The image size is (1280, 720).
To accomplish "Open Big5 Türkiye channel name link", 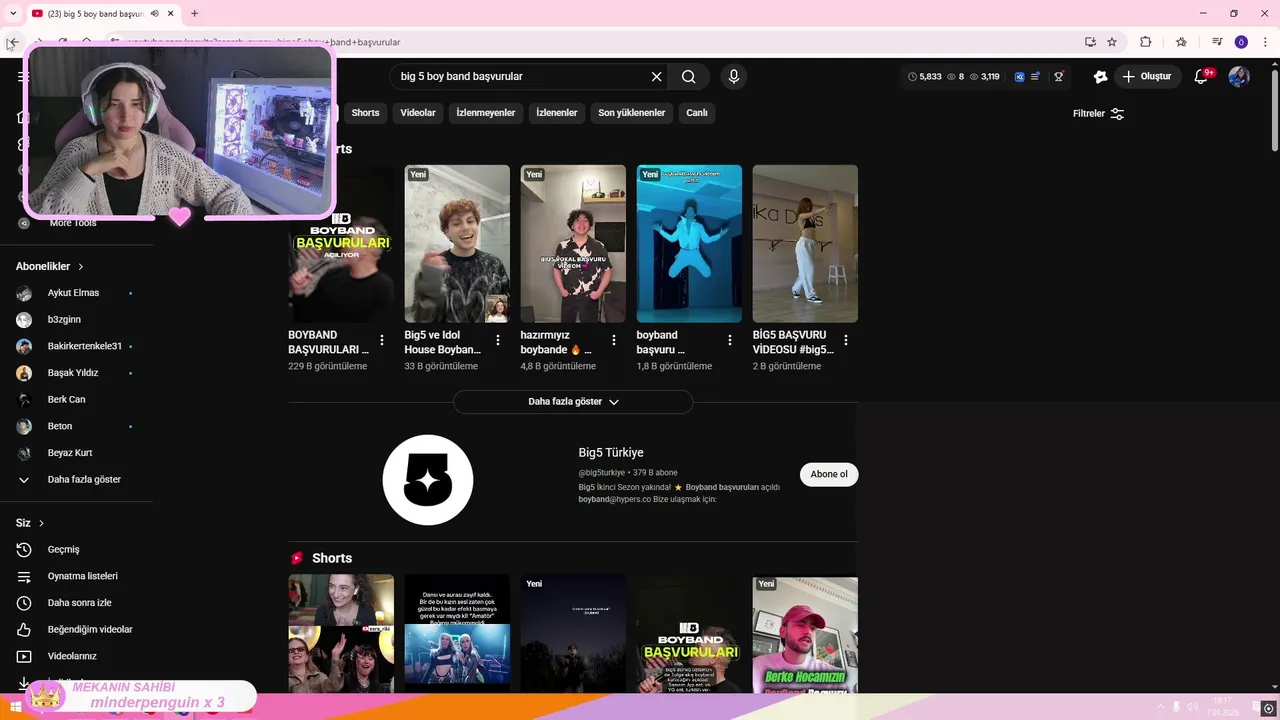I will click(x=611, y=453).
